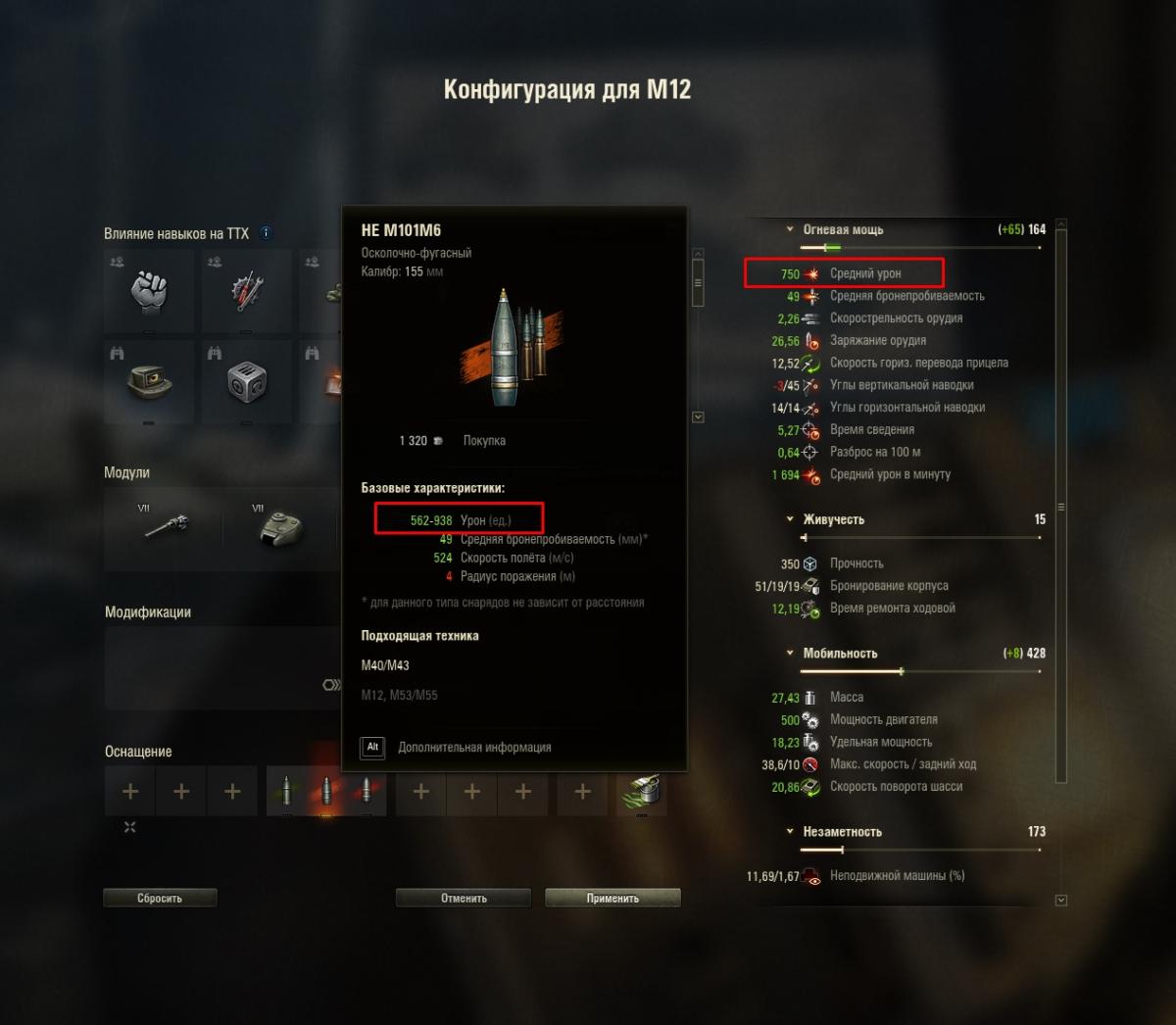
Task: Open the tier VII gun module
Action: click(x=163, y=529)
